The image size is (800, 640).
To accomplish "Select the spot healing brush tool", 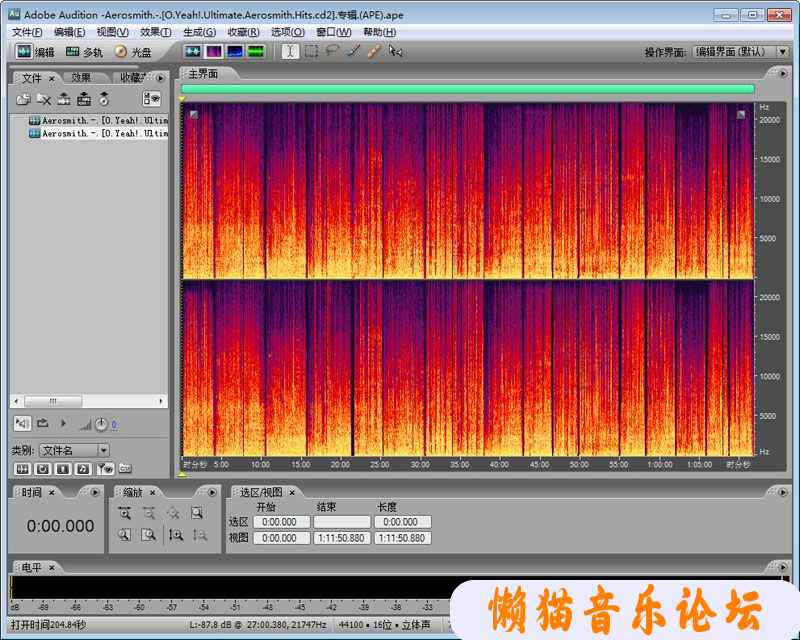I will click(374, 52).
